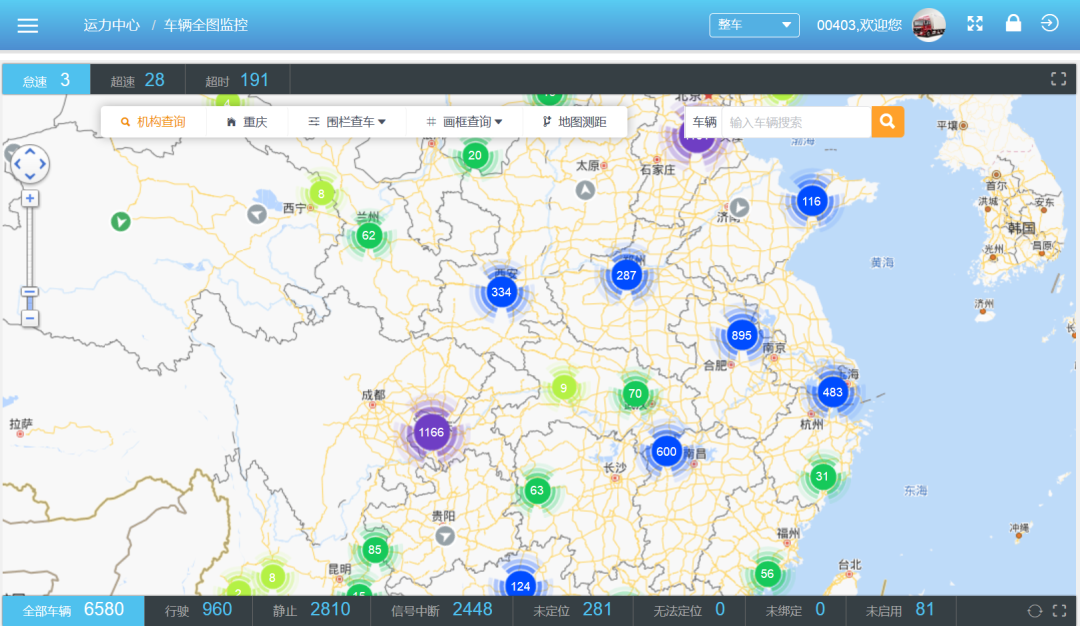Expand the 画框查询 dropdown menu
Image resolution: width=1080 pixels, height=626 pixels.
(x=464, y=122)
